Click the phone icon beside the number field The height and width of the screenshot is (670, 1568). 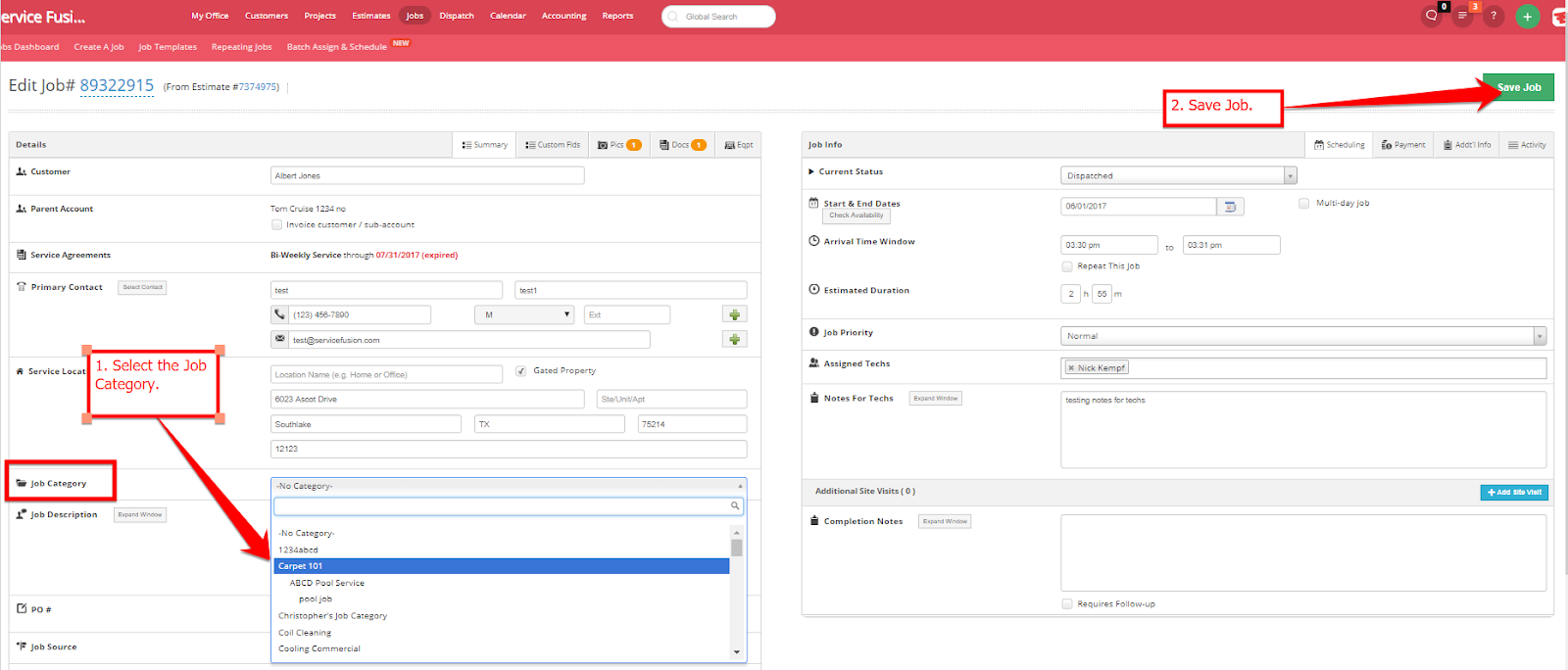pos(279,314)
